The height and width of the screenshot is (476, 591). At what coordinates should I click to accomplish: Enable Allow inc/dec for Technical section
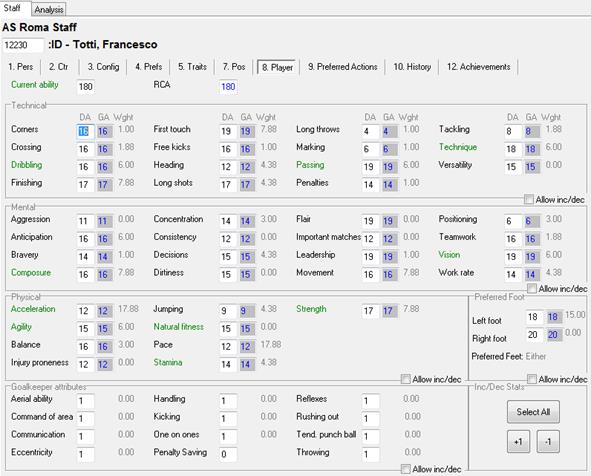click(x=529, y=199)
